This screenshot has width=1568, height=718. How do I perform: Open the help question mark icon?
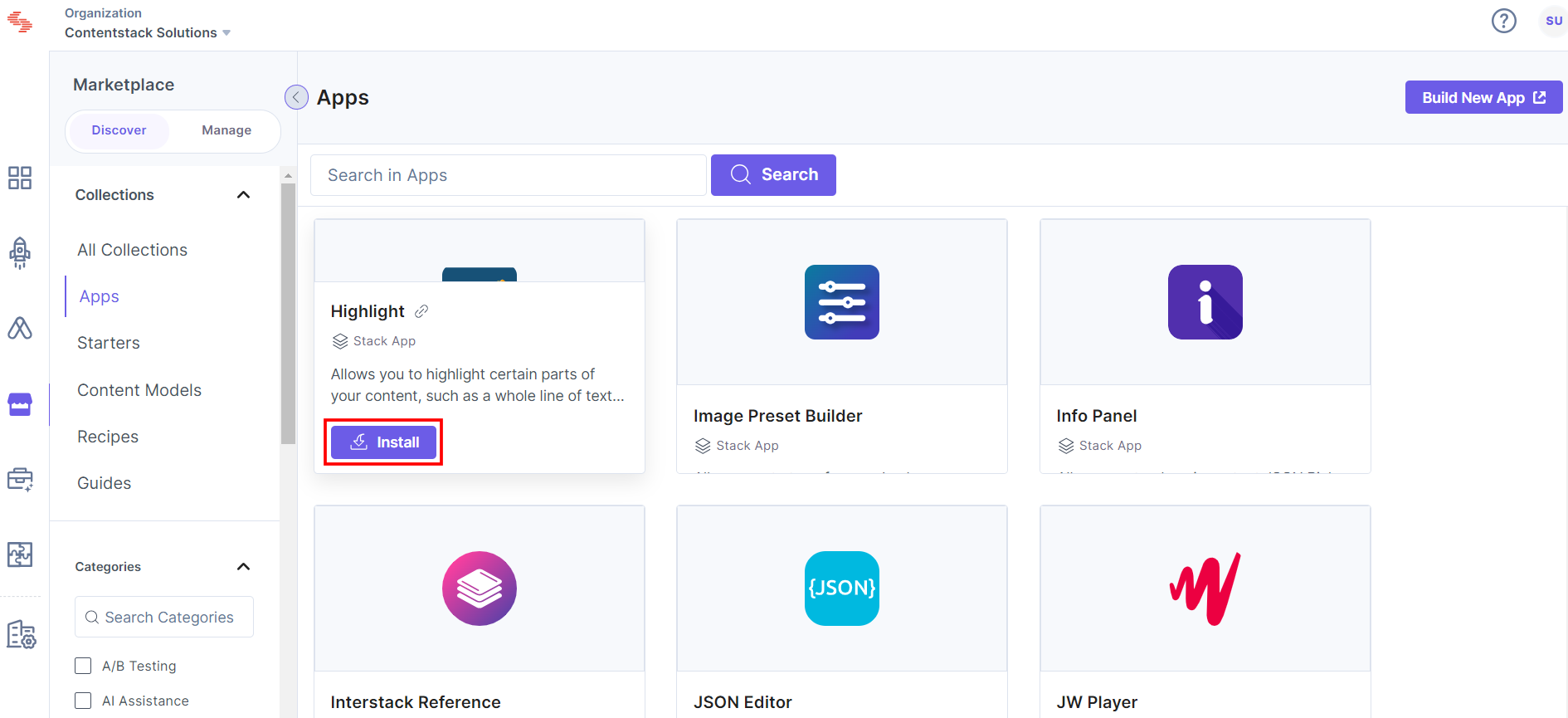1504,21
